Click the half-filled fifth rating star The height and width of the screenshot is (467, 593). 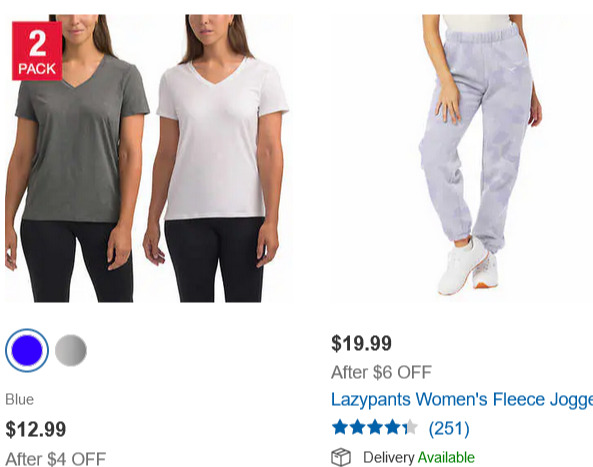410,427
